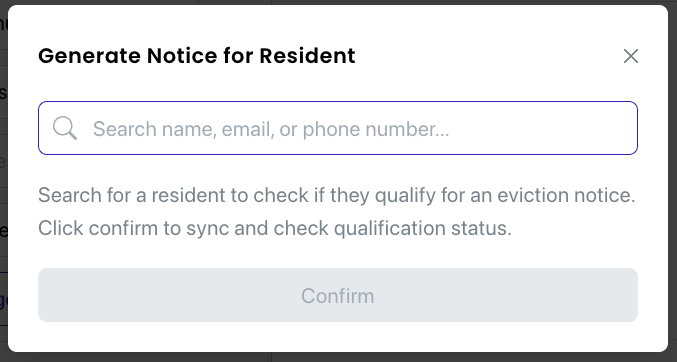Click the white space between title and X
Viewport: 677px width, 362px height.
488,56
